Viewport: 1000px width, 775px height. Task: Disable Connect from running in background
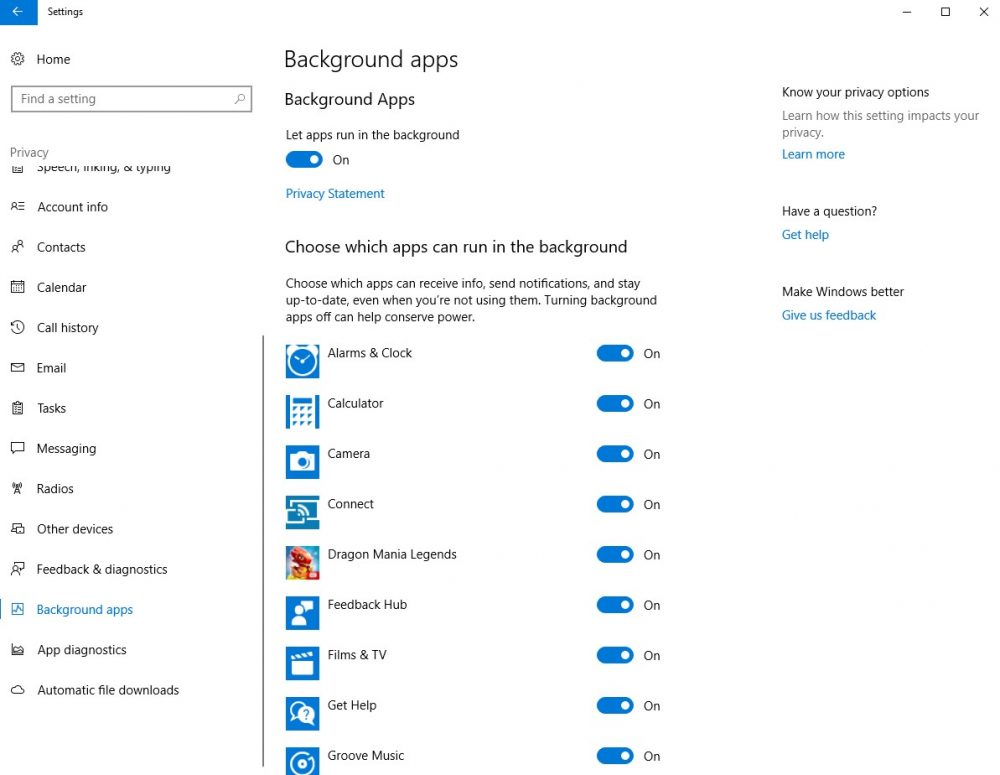[x=615, y=505]
